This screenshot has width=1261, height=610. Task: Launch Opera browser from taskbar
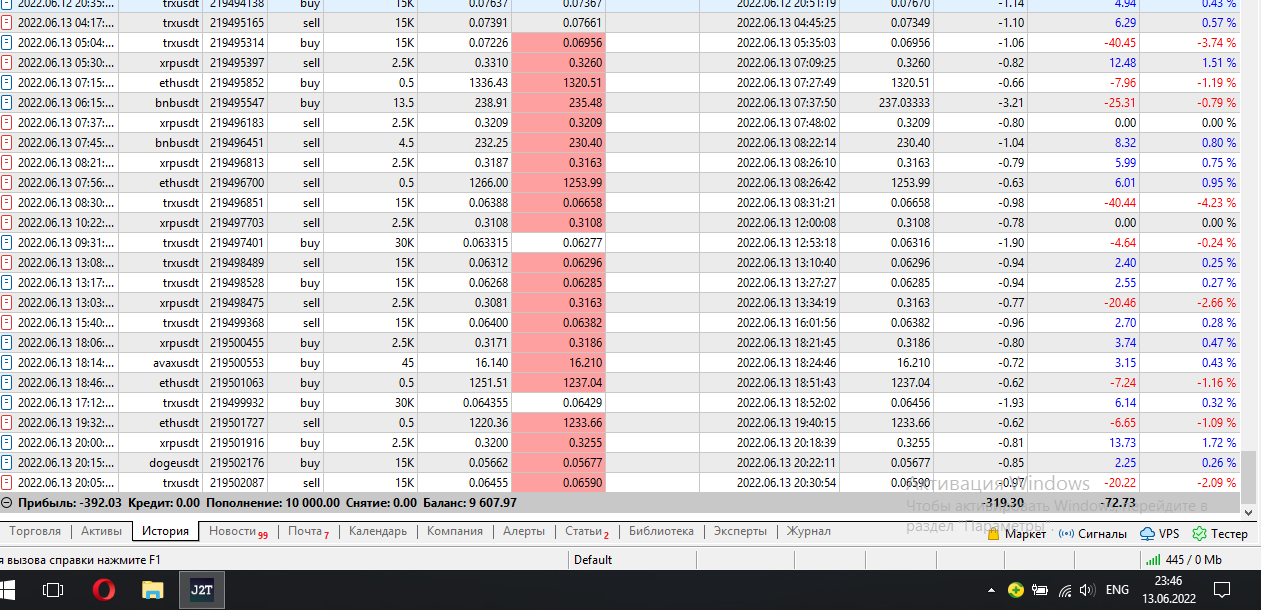click(x=103, y=590)
